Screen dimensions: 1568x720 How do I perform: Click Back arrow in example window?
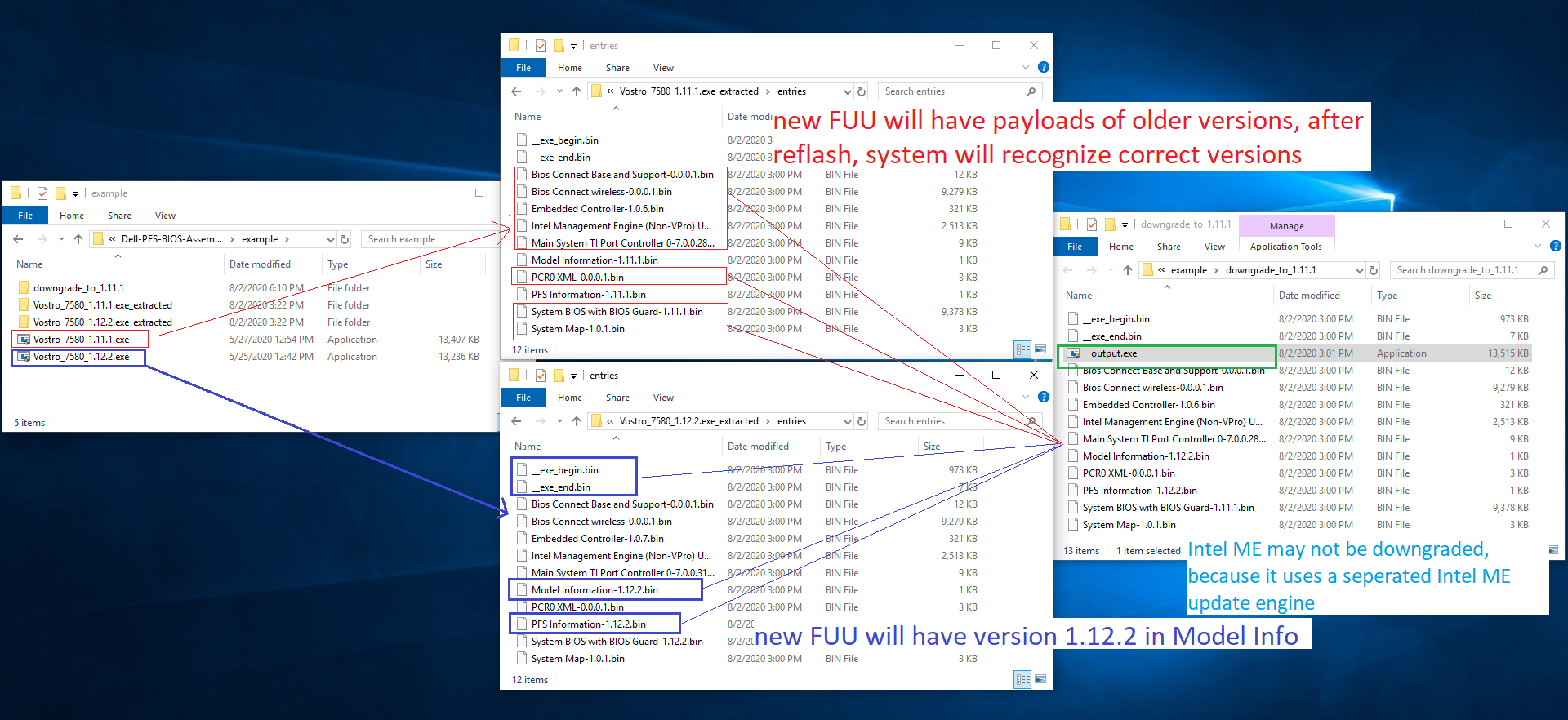(18, 239)
